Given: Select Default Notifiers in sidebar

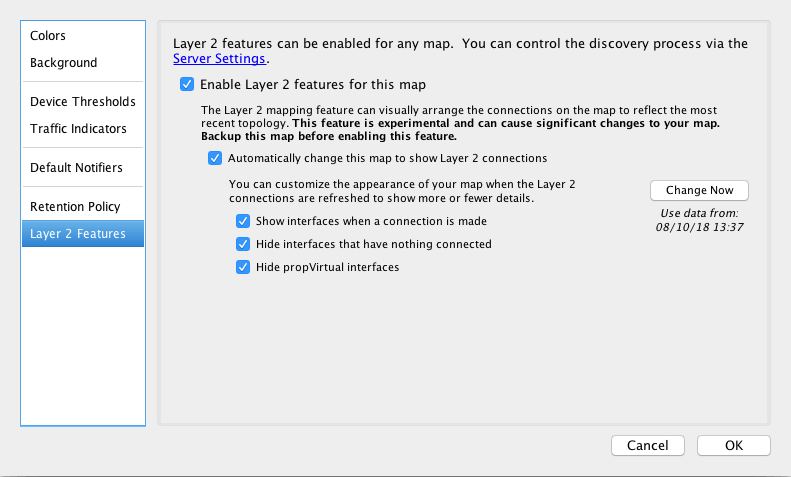Looking at the screenshot, I should pos(76,167).
